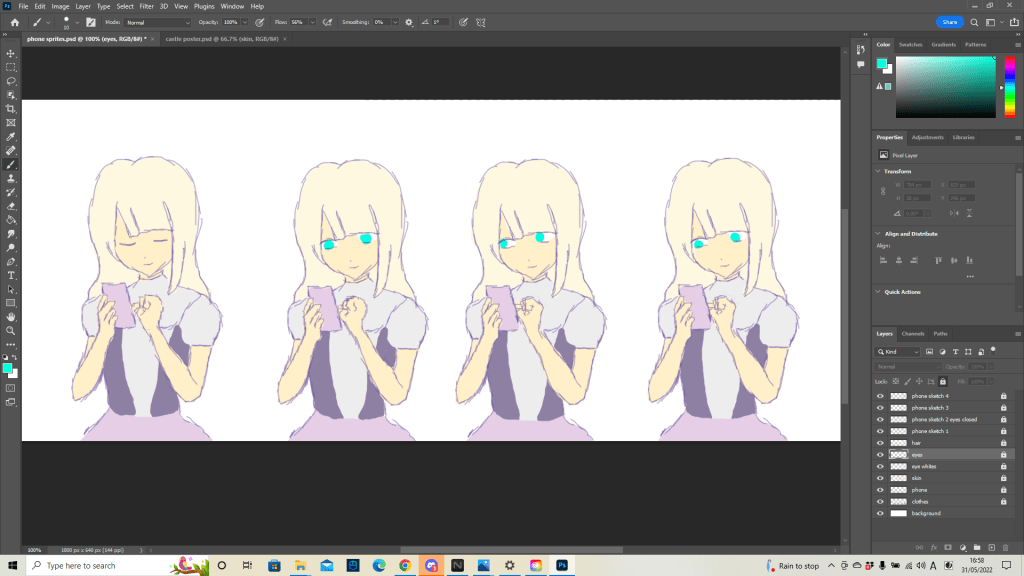Pick the Crop tool

(x=11, y=109)
